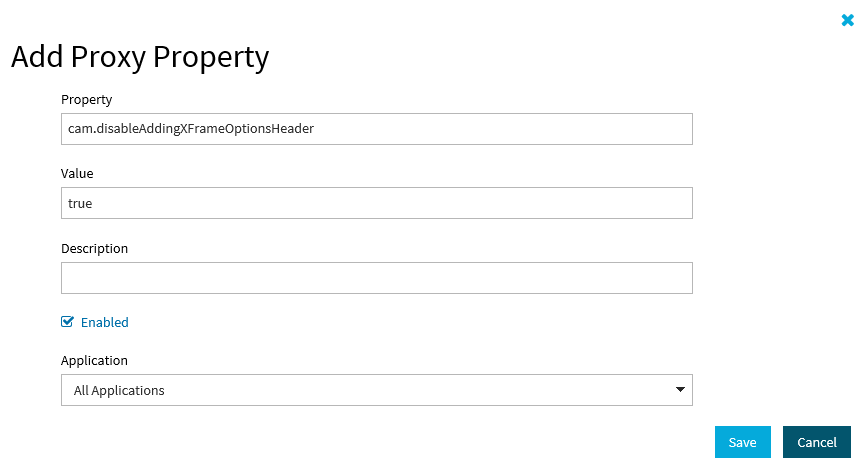Click the checkmark icon beside Enabled

pyautogui.click(x=68, y=322)
